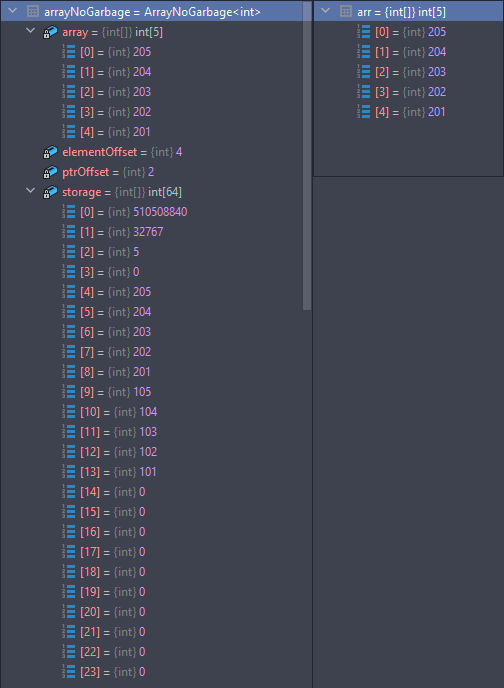Collapse the arrayNoGarbage root node
This screenshot has width=504, height=688.
click(13, 11)
